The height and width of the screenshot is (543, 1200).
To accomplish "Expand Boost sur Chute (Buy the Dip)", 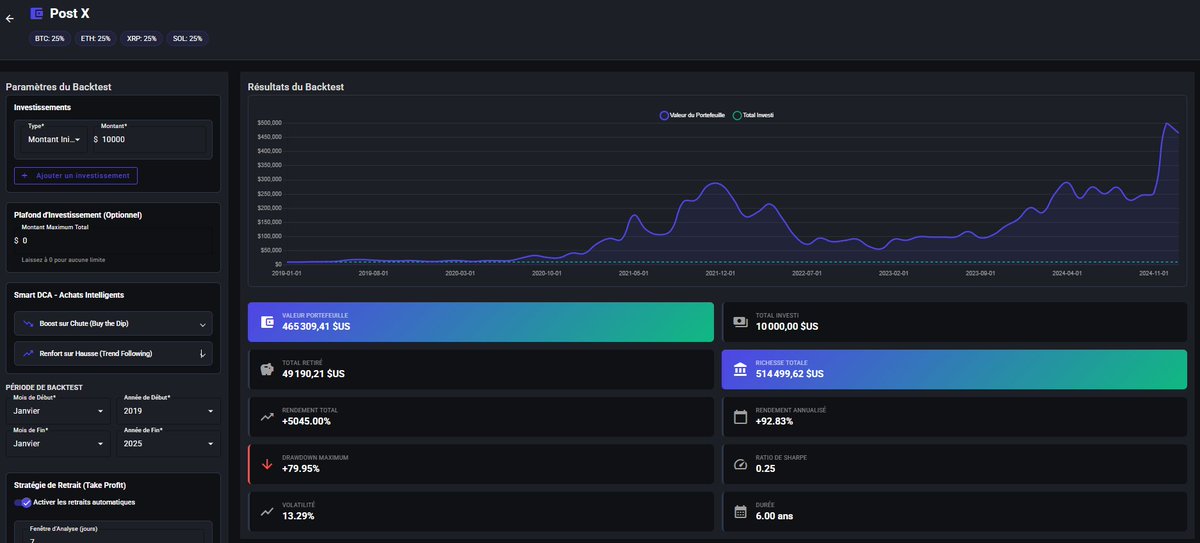I will (113, 324).
